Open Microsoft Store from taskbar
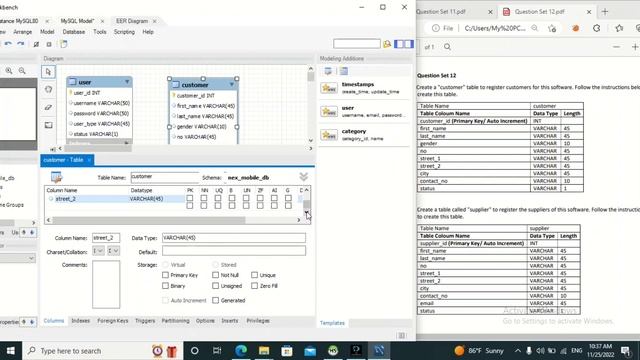Image resolution: width=640 pixels, height=360 pixels. (287, 351)
